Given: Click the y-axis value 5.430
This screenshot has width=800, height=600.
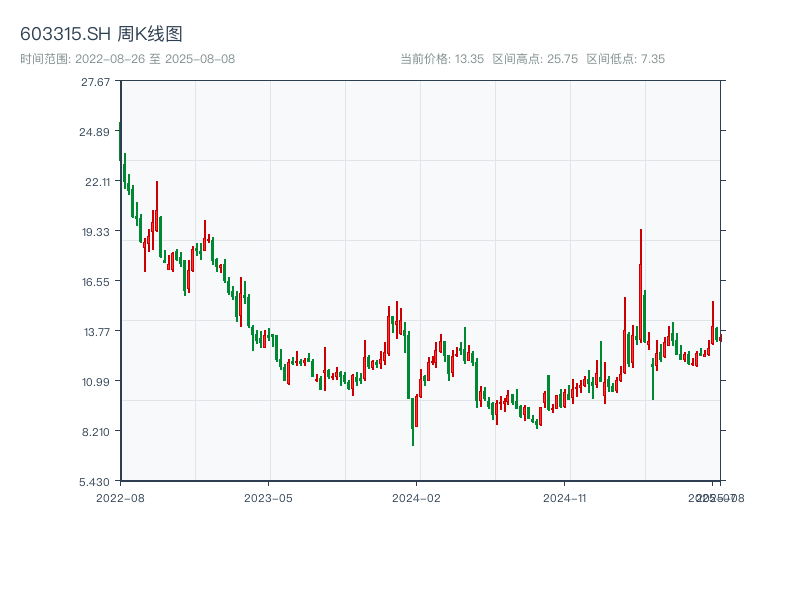Looking at the screenshot, I should 94,482.
